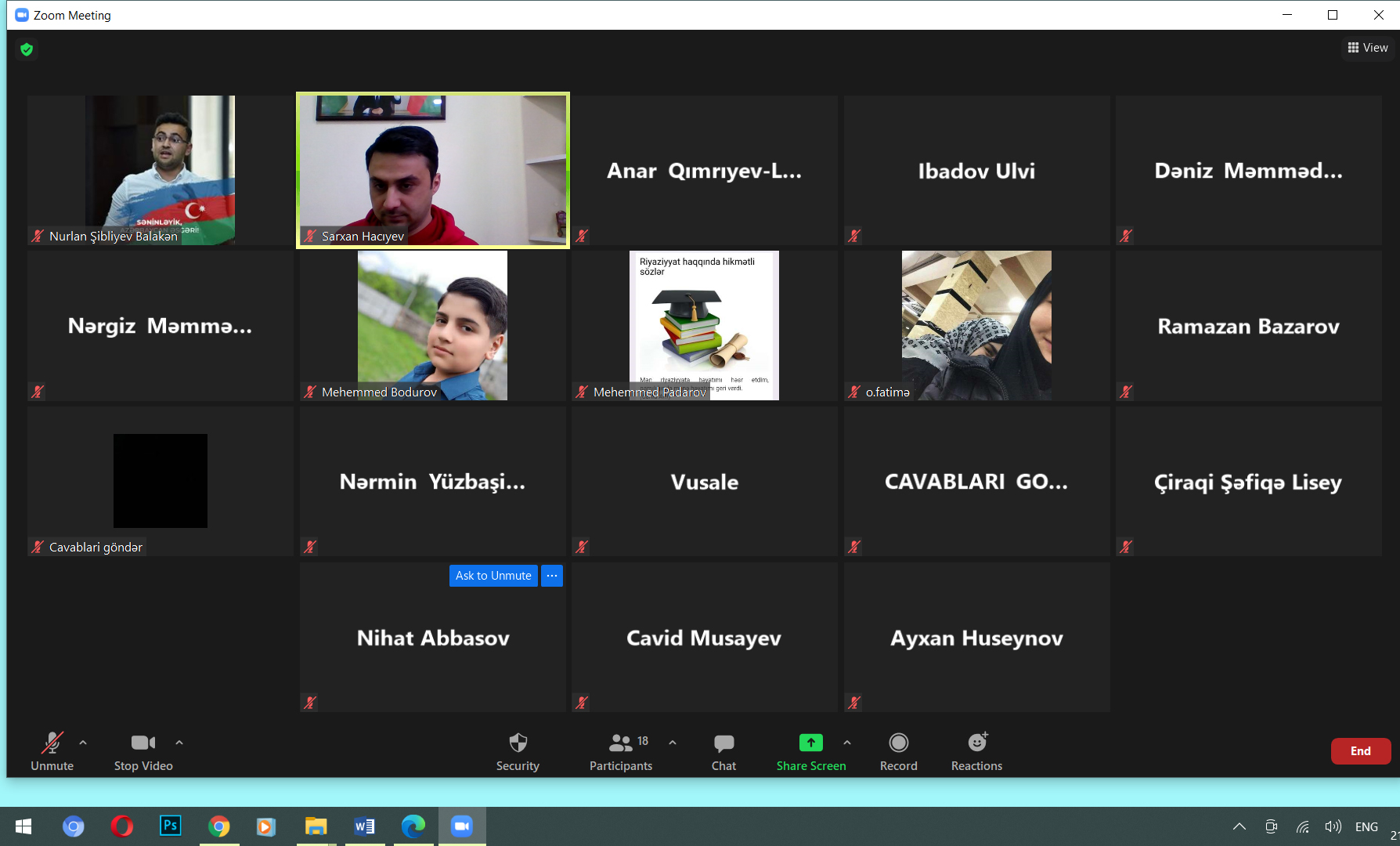This screenshot has width=1400, height=846.
Task: Click the Share Screen icon
Action: (810, 743)
